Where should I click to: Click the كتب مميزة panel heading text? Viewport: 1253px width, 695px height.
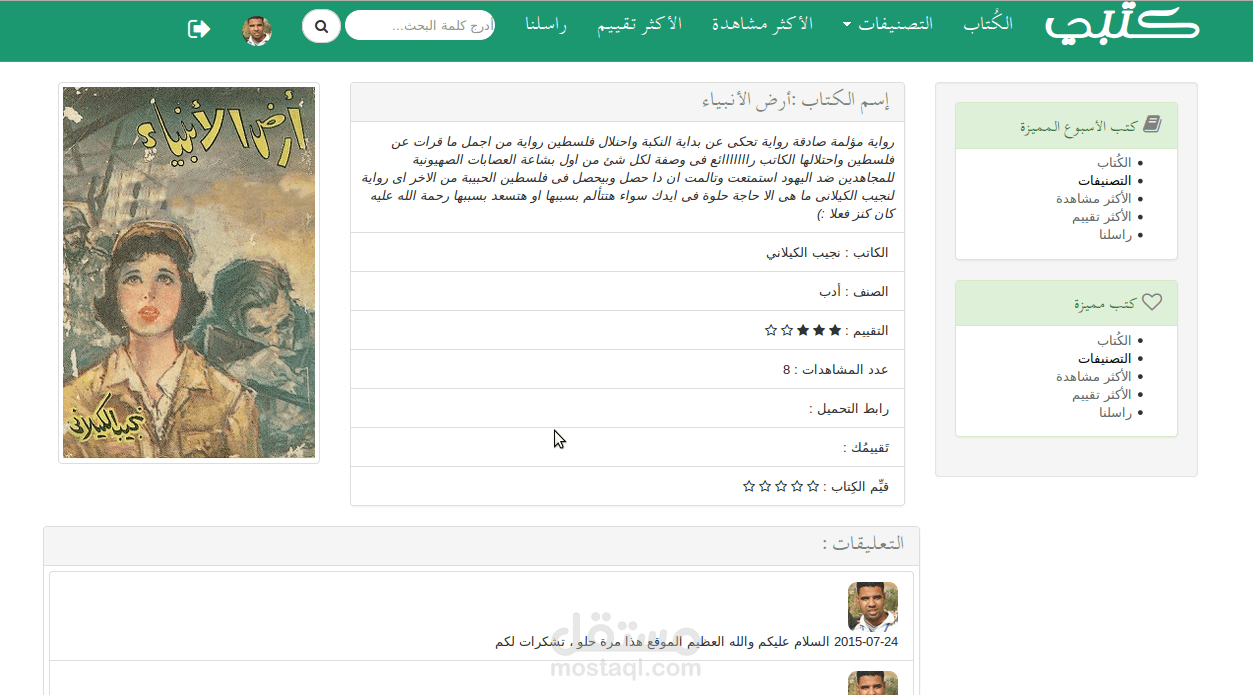1105,303
